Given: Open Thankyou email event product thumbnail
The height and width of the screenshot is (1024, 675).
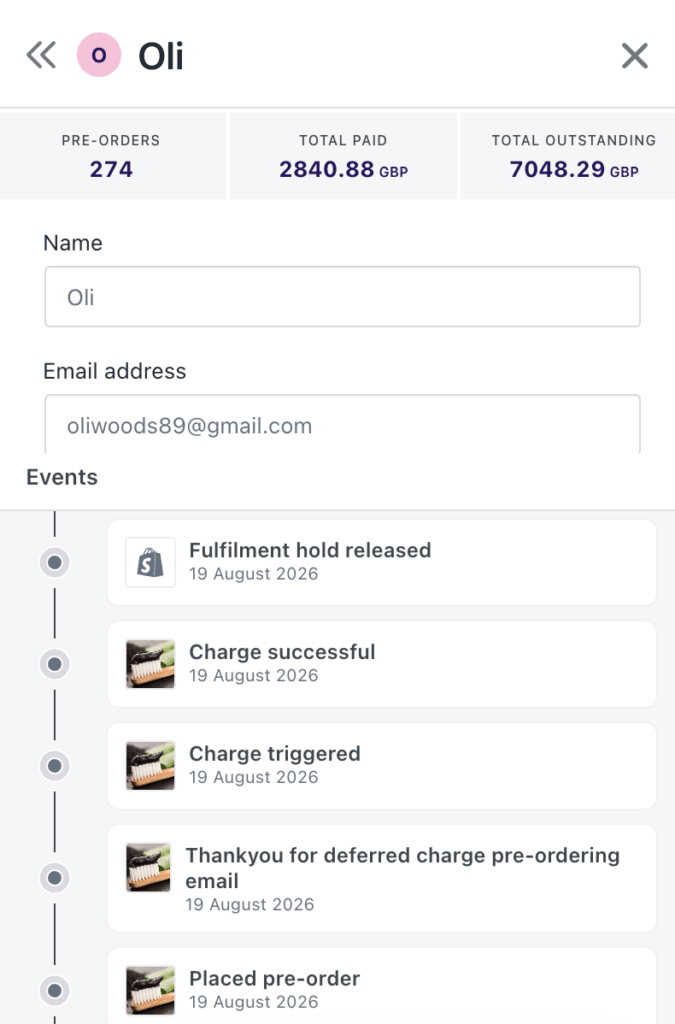Looking at the screenshot, I should tap(148, 867).
